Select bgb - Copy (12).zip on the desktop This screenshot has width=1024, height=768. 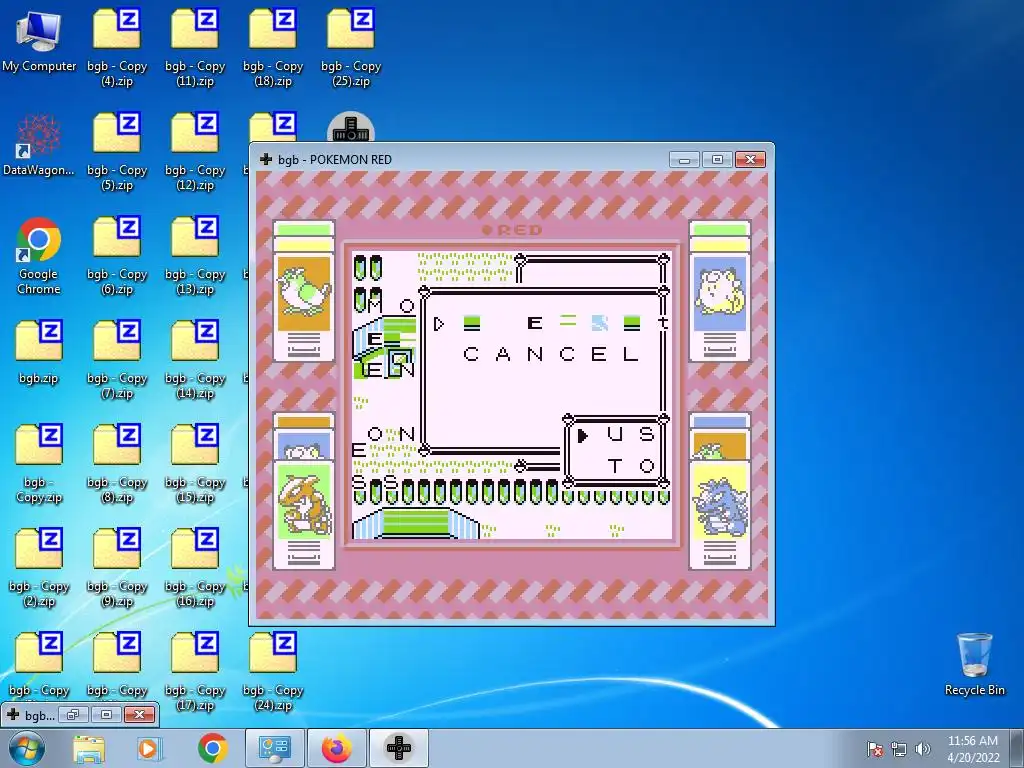(195, 152)
